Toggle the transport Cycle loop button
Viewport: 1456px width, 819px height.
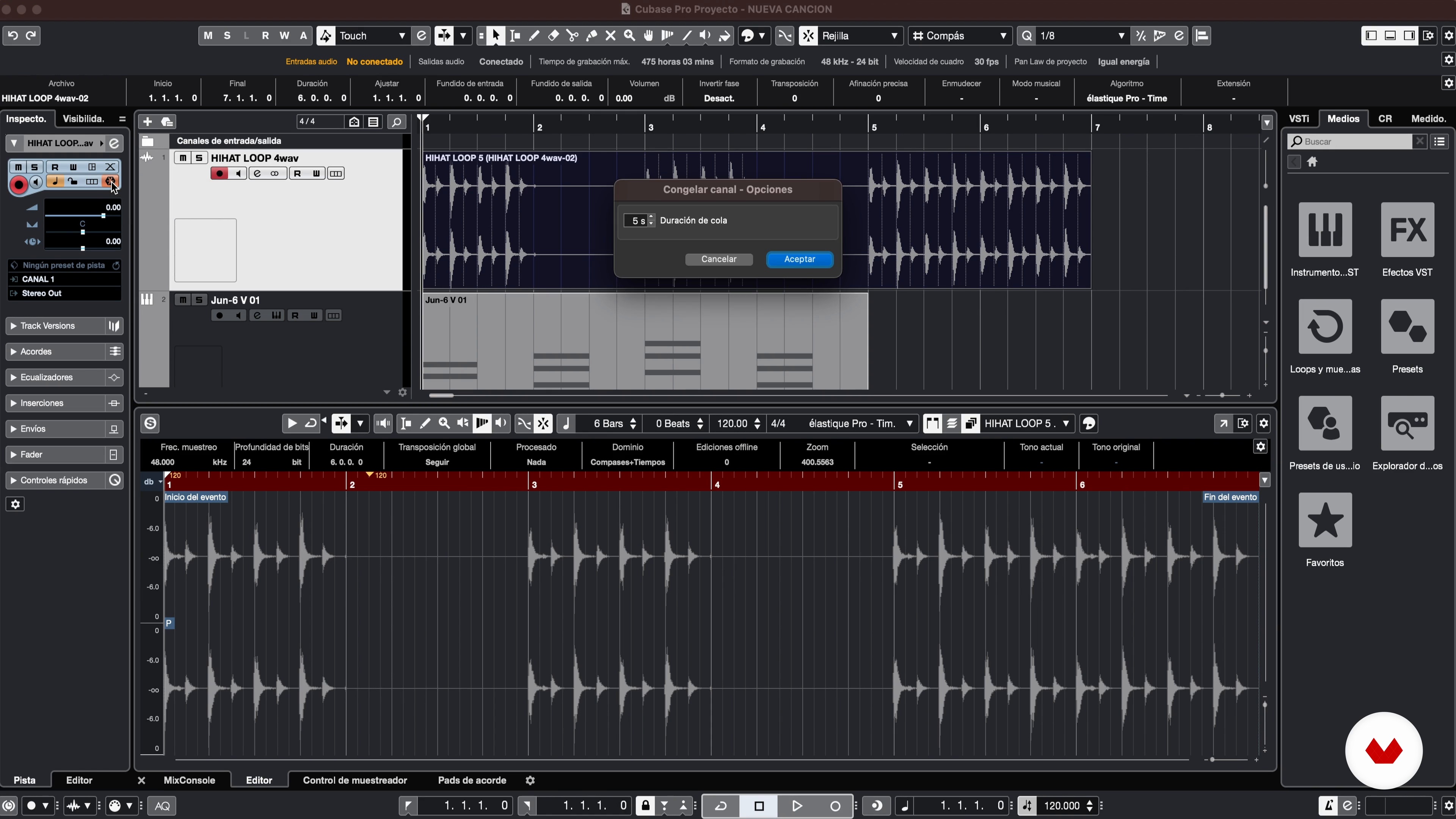tap(721, 806)
